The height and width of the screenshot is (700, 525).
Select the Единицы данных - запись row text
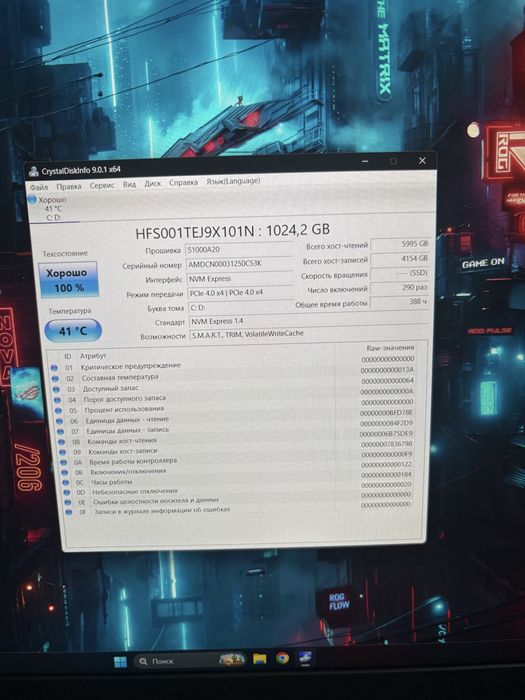128,430
